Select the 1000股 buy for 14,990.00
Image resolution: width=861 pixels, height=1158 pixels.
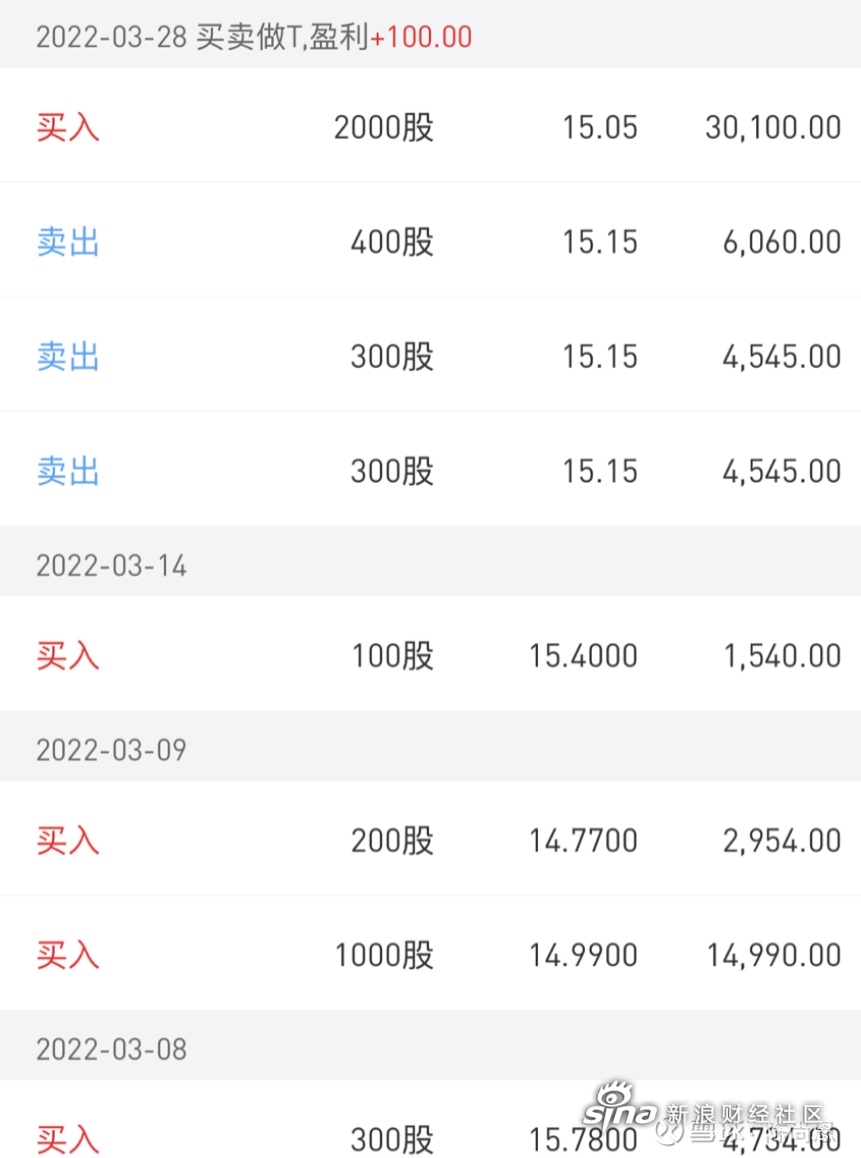coord(430,953)
